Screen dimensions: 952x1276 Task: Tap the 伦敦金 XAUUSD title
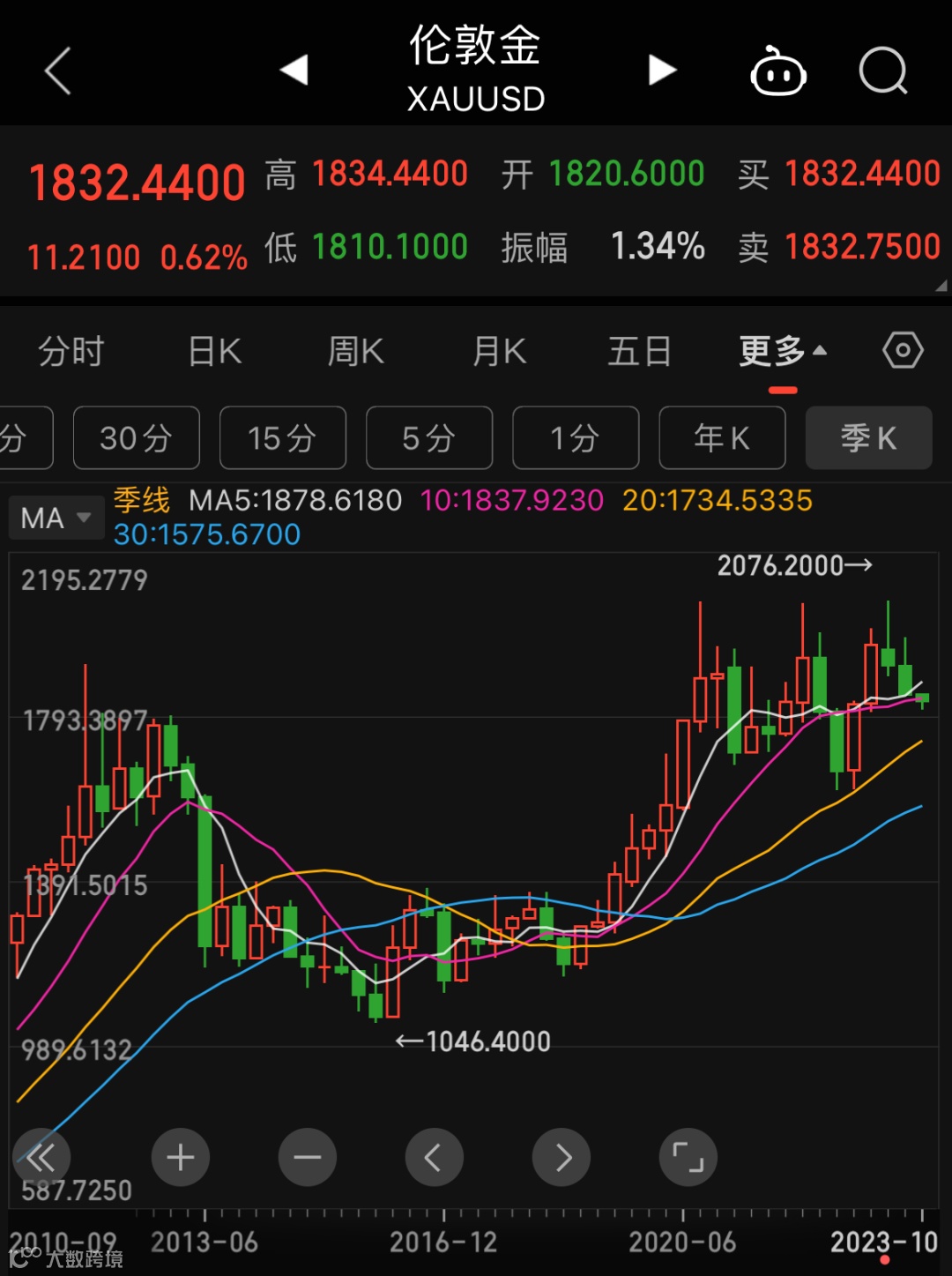[x=476, y=69]
